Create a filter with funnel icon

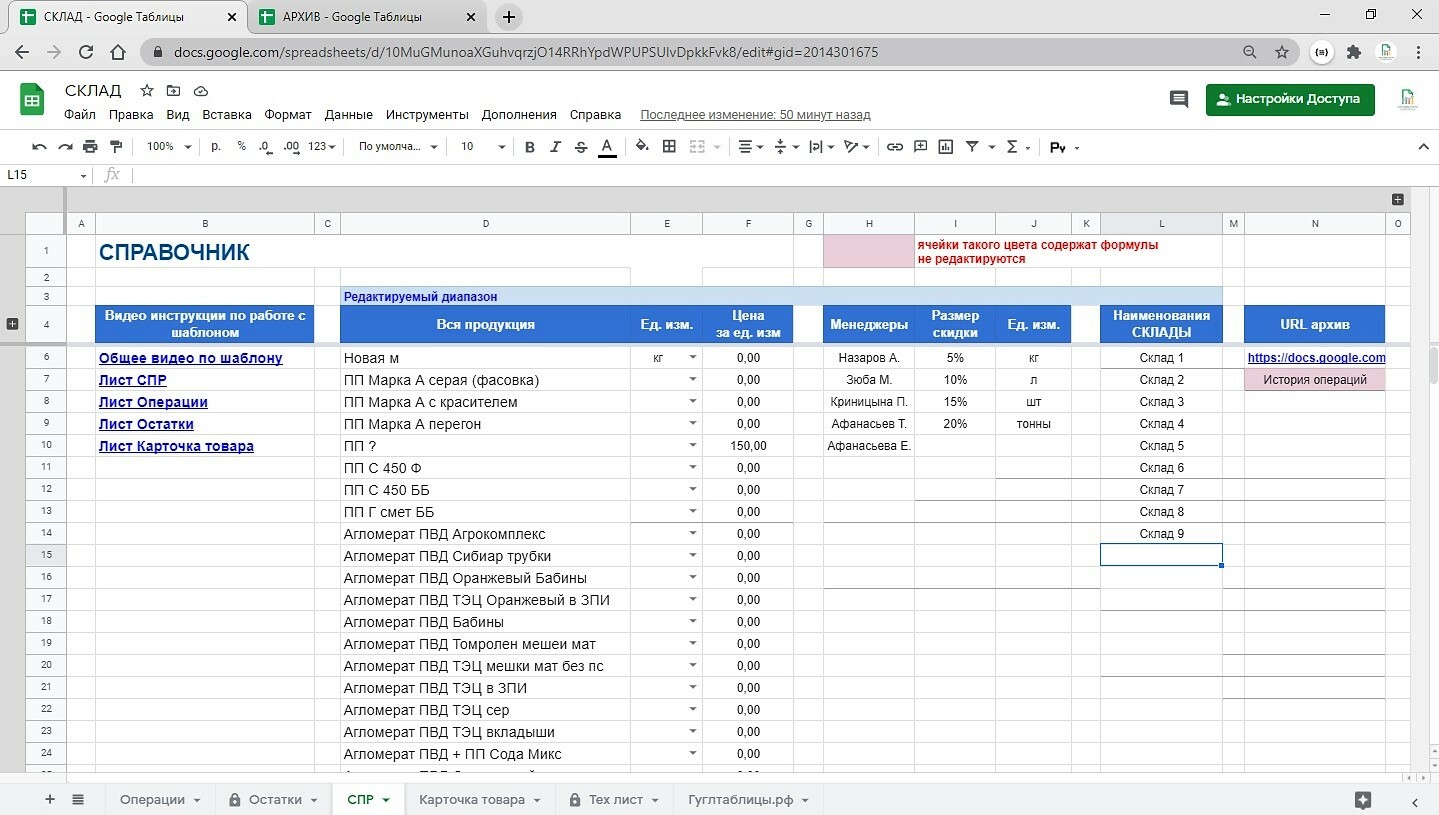tap(972, 147)
